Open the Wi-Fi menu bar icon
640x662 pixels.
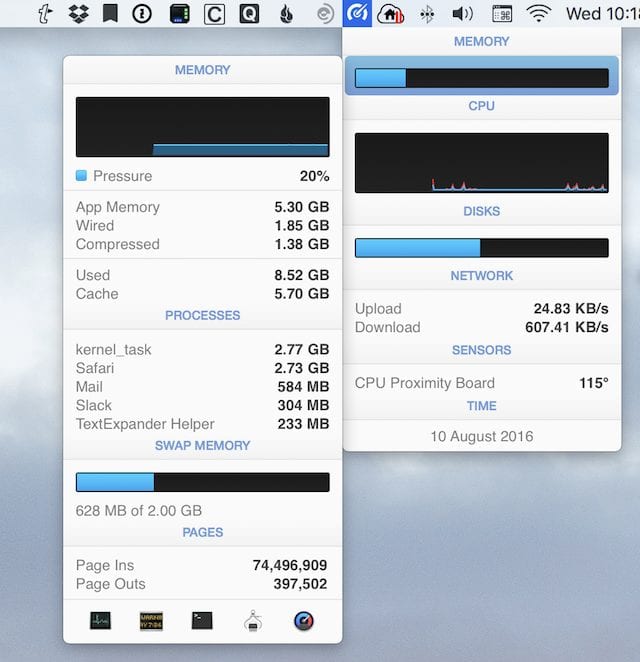click(x=539, y=14)
